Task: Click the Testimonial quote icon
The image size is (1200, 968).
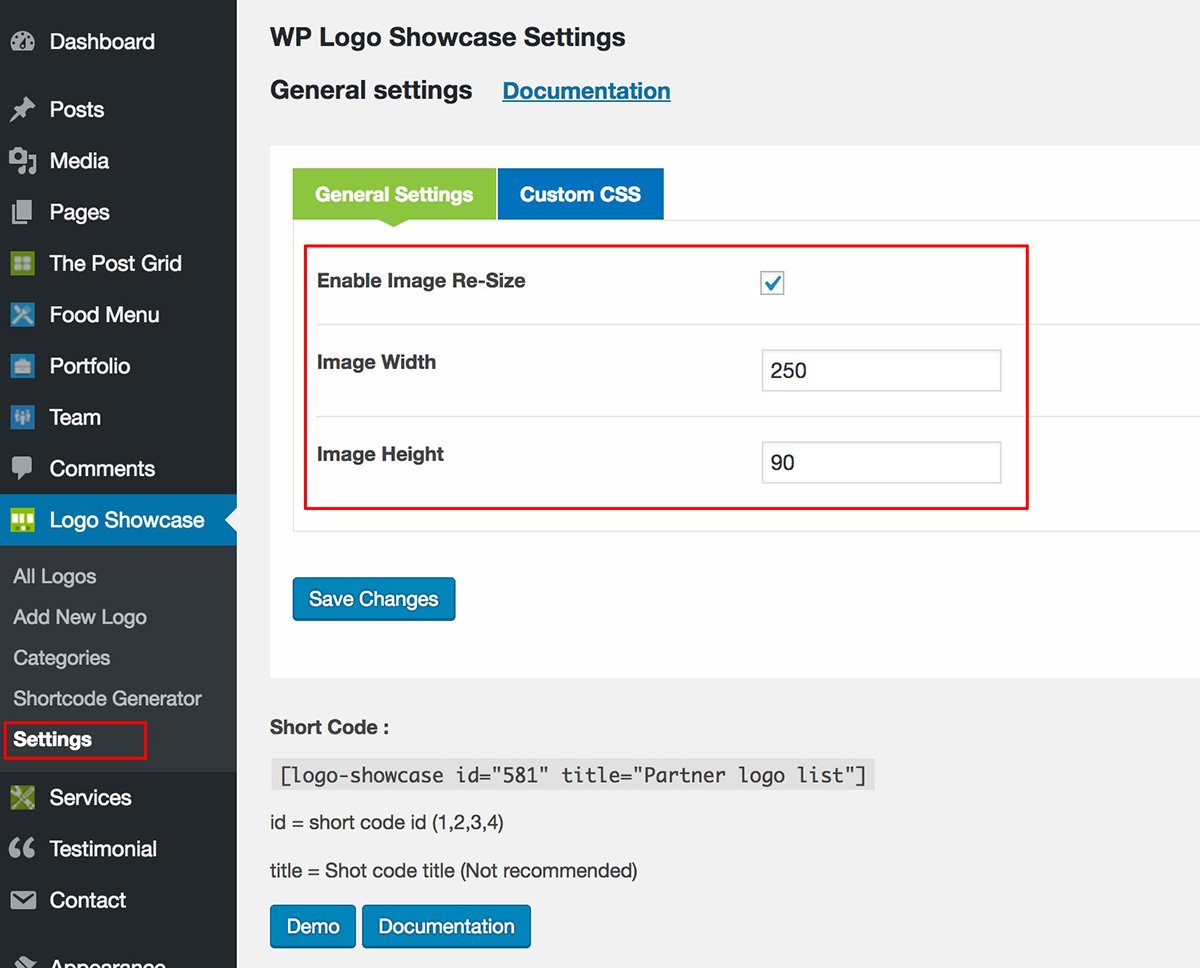Action: pos(22,849)
